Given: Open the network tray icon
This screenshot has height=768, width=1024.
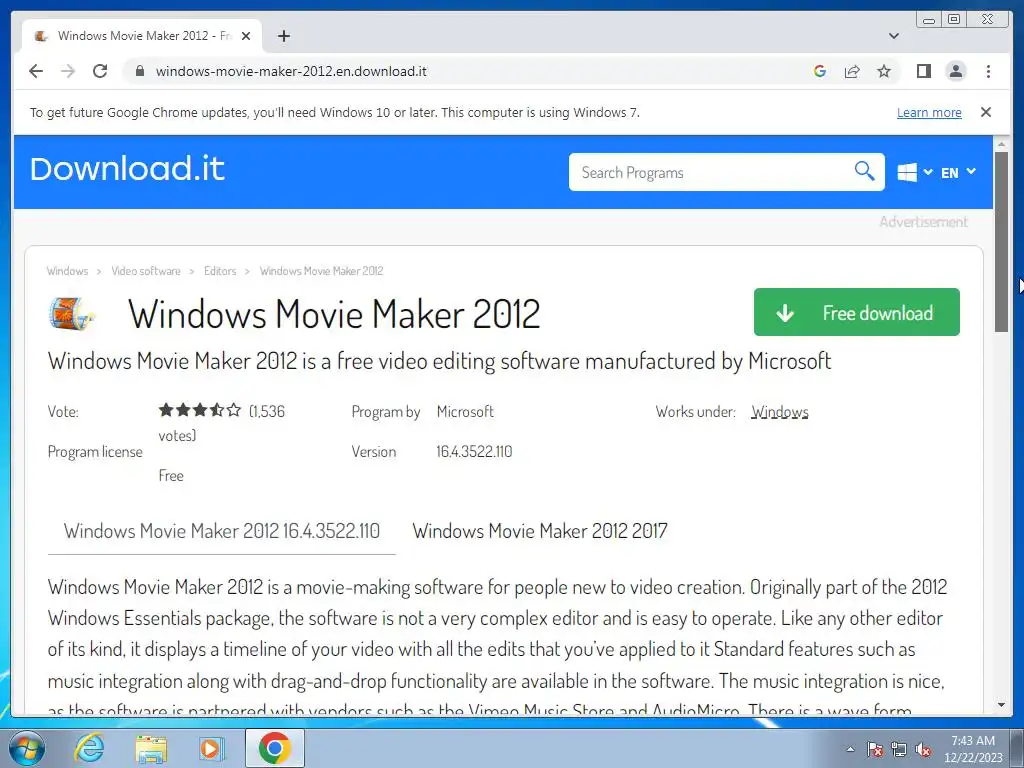Looking at the screenshot, I should pyautogui.click(x=899, y=749).
